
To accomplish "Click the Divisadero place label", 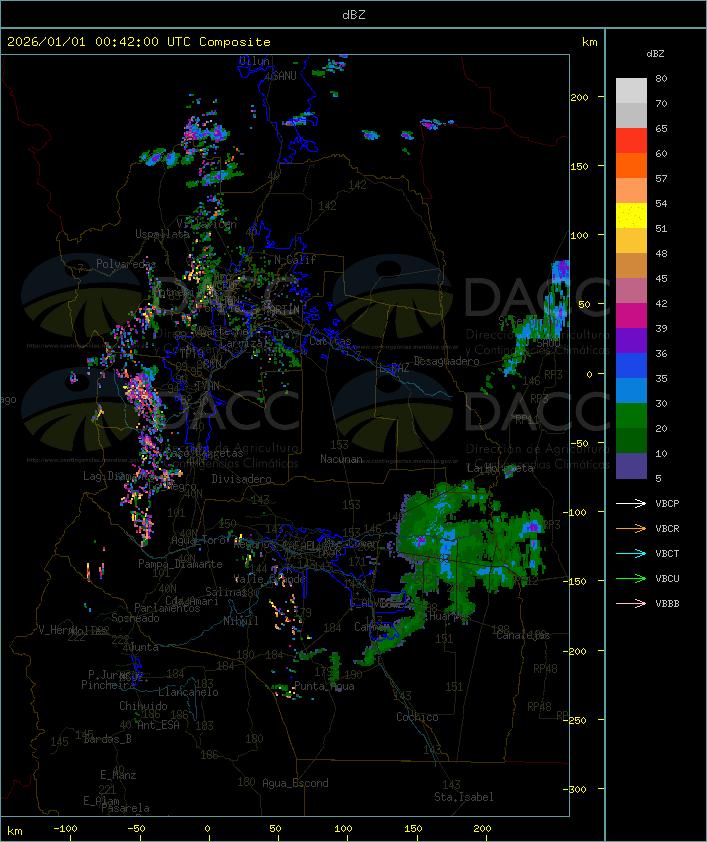I will coord(241,478).
